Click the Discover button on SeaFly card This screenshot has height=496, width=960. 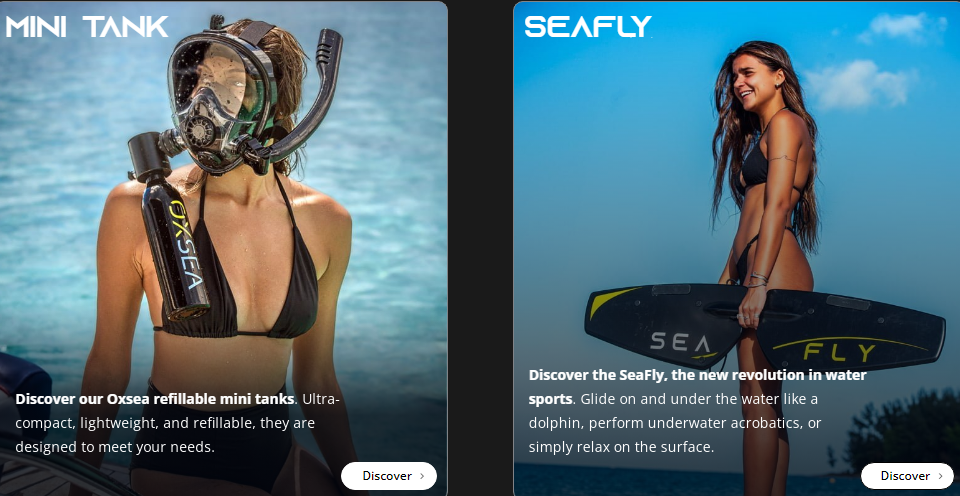coord(907,476)
